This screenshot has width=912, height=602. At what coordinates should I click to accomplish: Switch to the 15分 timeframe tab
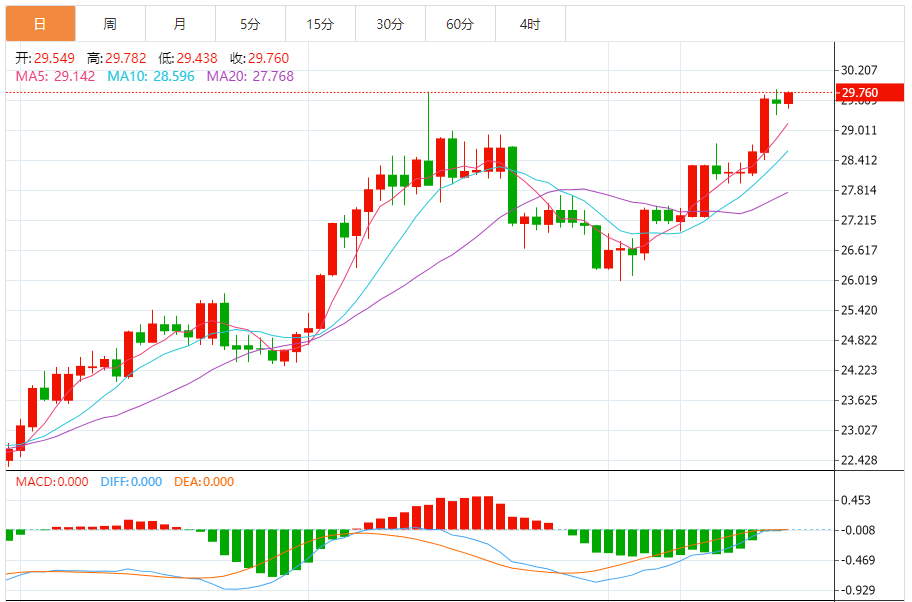pyautogui.click(x=320, y=24)
